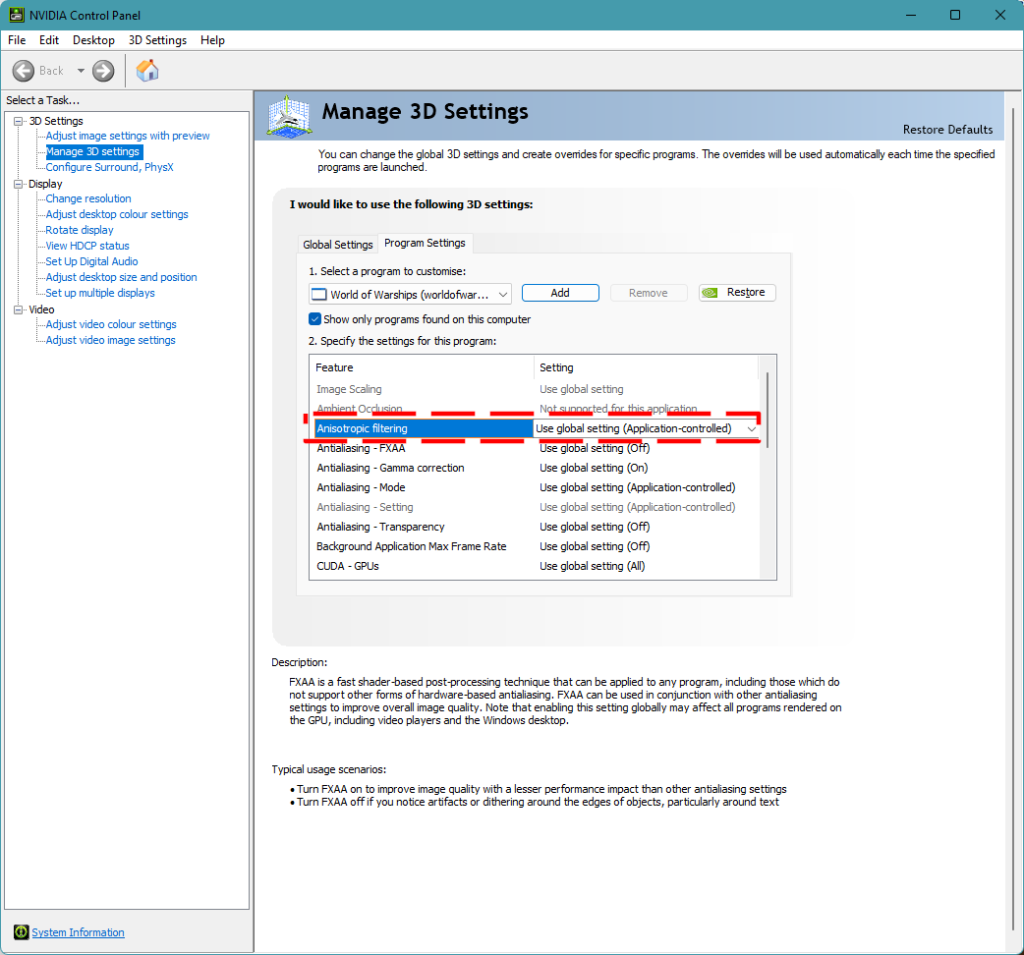This screenshot has height=955, width=1024.
Task: Click the Feature column header
Action: tap(422, 368)
